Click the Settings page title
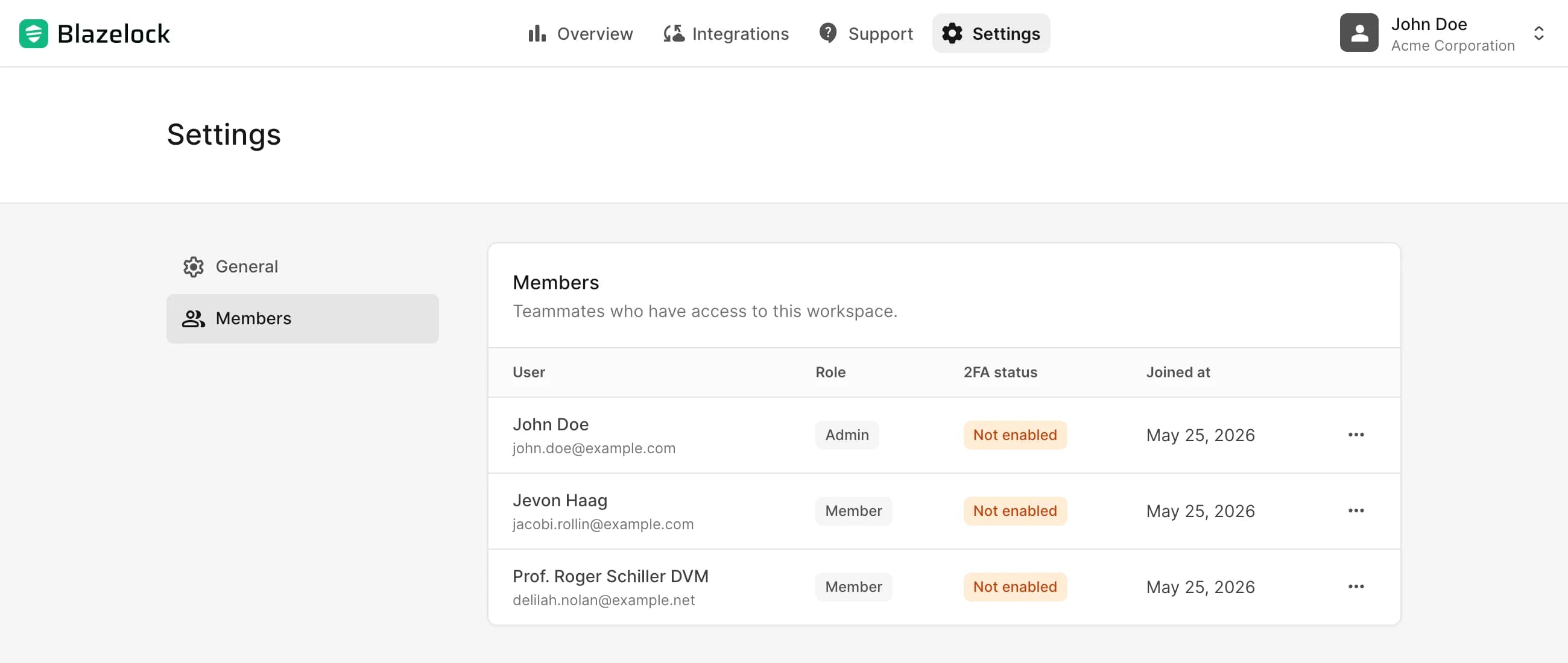This screenshot has width=1568, height=663. [223, 135]
